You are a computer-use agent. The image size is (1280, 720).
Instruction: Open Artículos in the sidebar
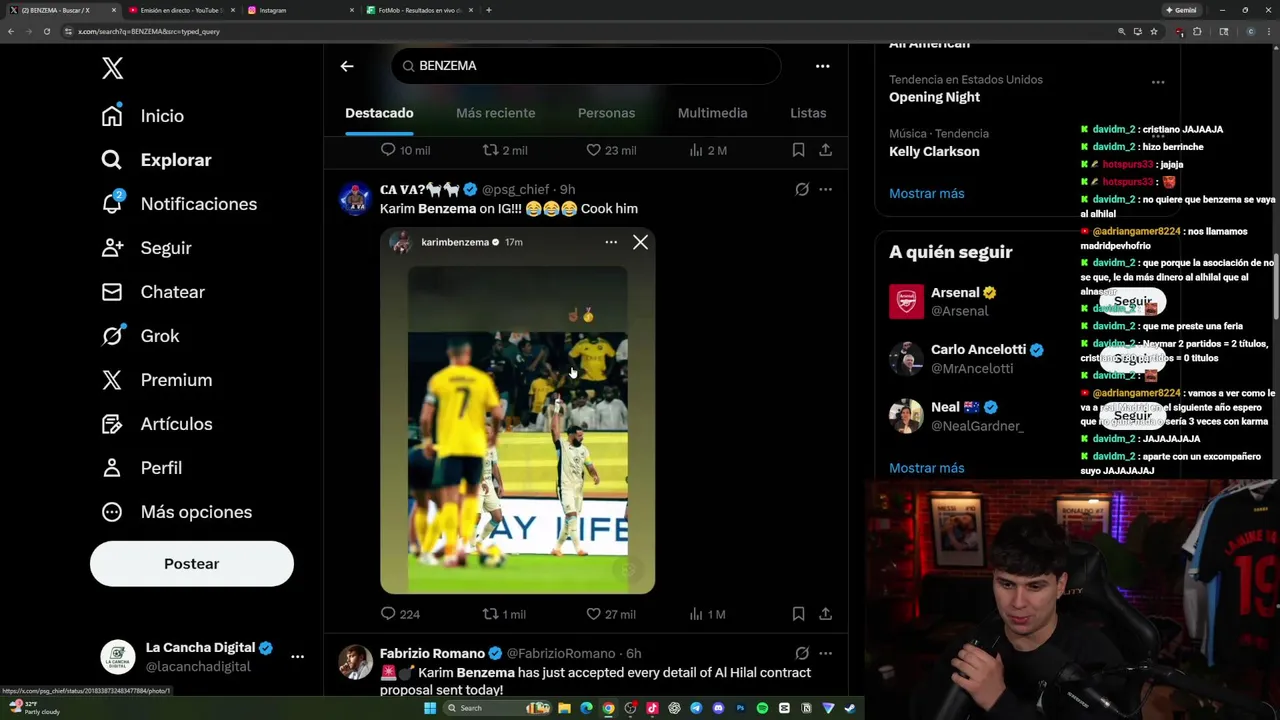point(157,424)
